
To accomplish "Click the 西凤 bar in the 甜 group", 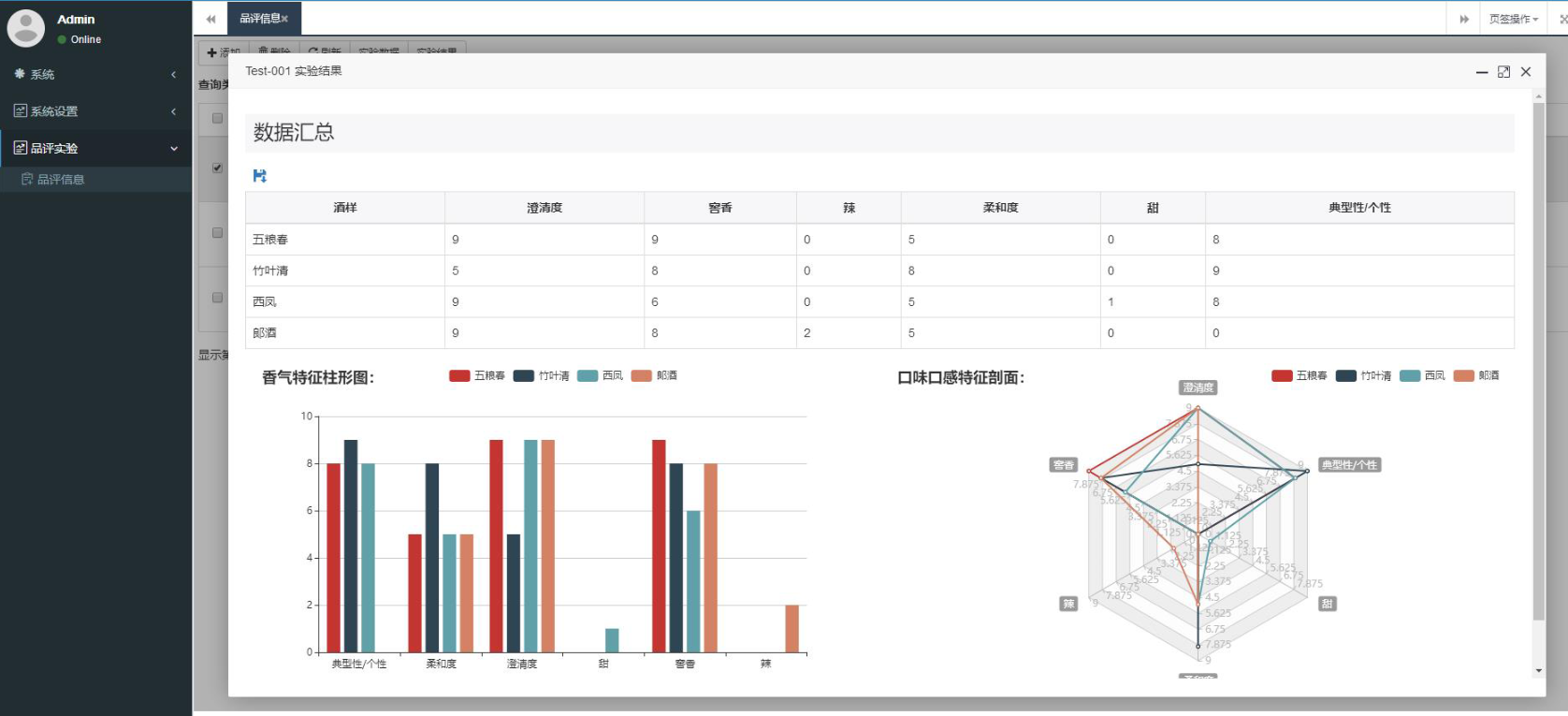I will pyautogui.click(x=612, y=640).
